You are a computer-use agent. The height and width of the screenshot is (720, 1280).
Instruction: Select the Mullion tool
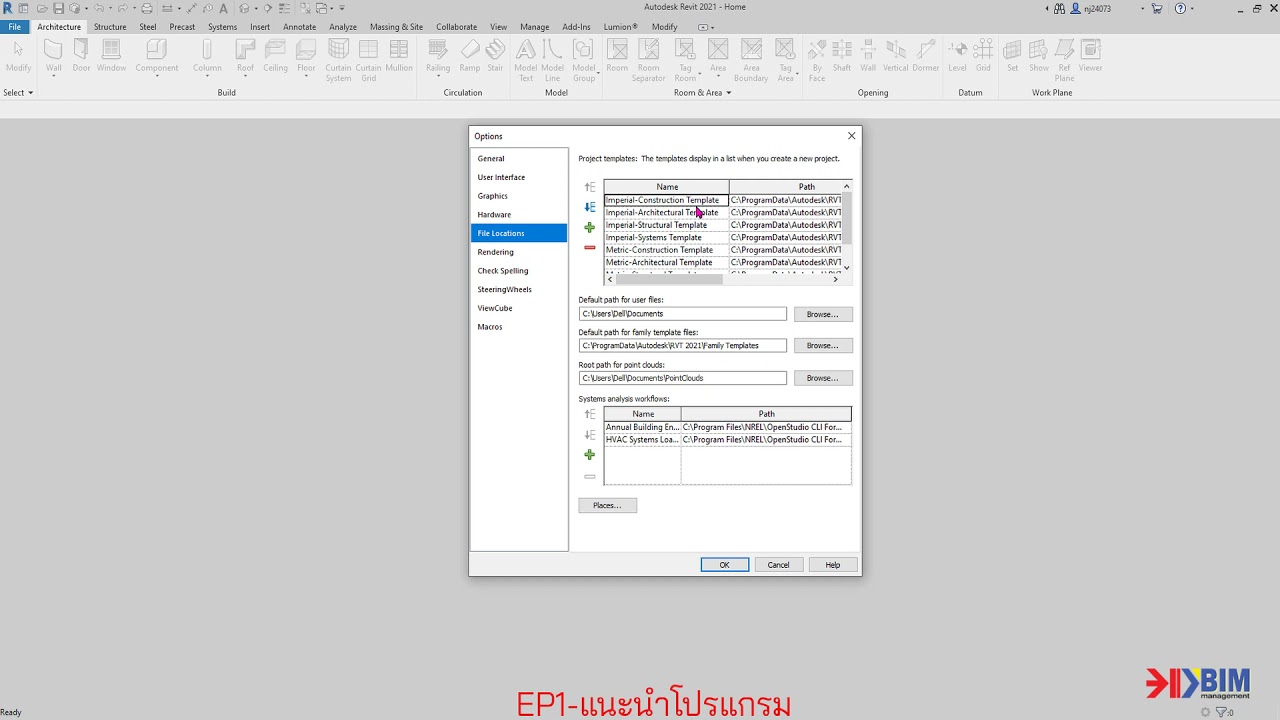point(399,56)
